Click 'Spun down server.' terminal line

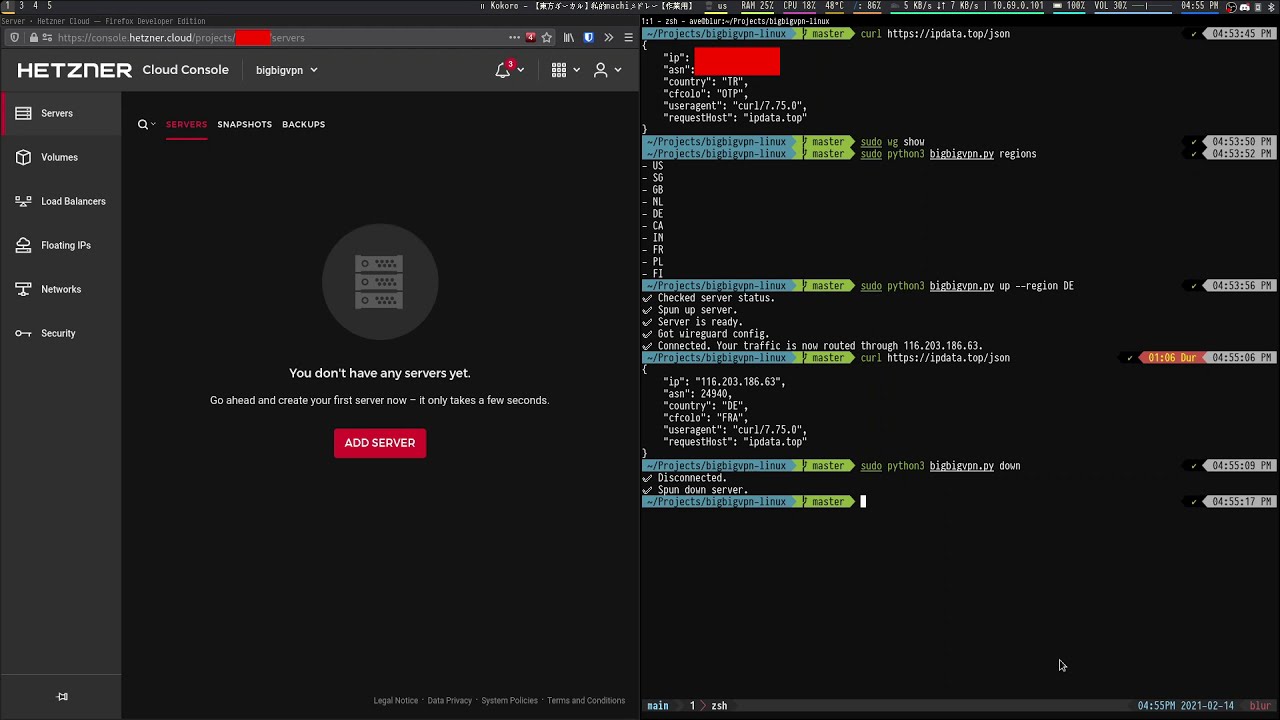point(702,490)
